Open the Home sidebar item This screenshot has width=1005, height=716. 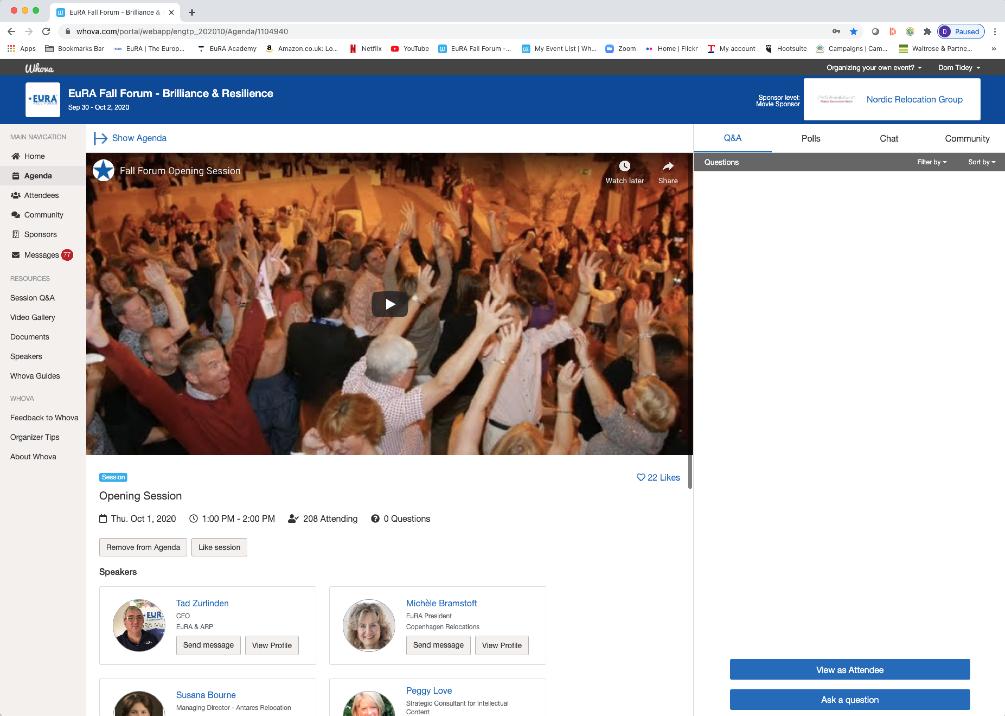click(28, 156)
